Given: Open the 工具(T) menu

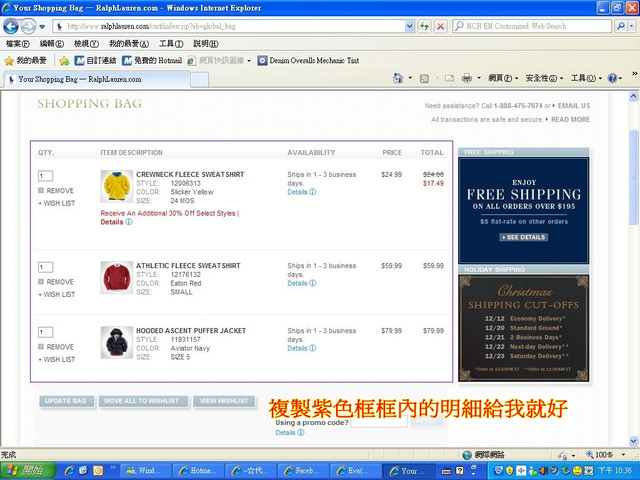Looking at the screenshot, I should coord(171,44).
